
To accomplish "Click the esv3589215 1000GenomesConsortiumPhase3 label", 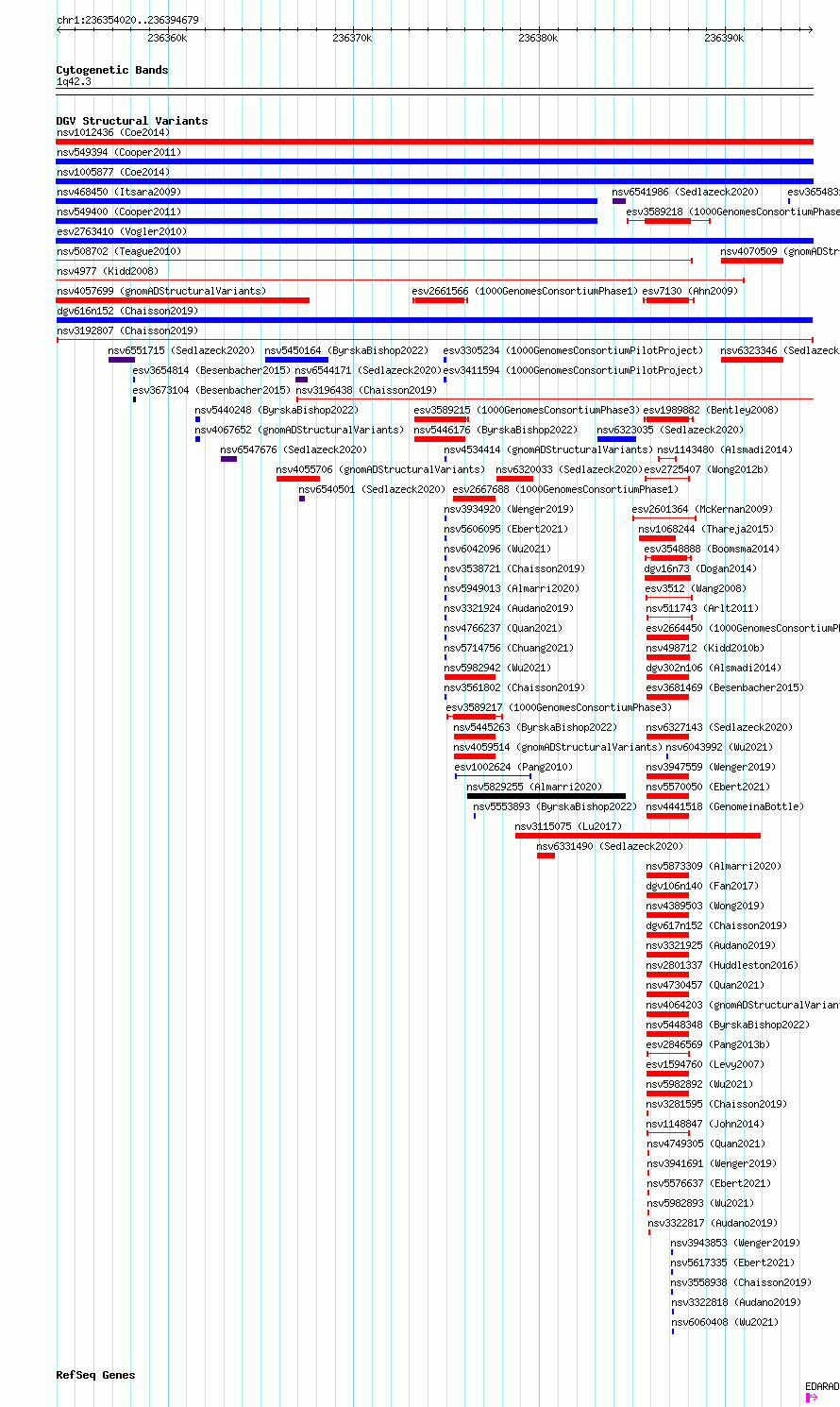I will (x=528, y=410).
